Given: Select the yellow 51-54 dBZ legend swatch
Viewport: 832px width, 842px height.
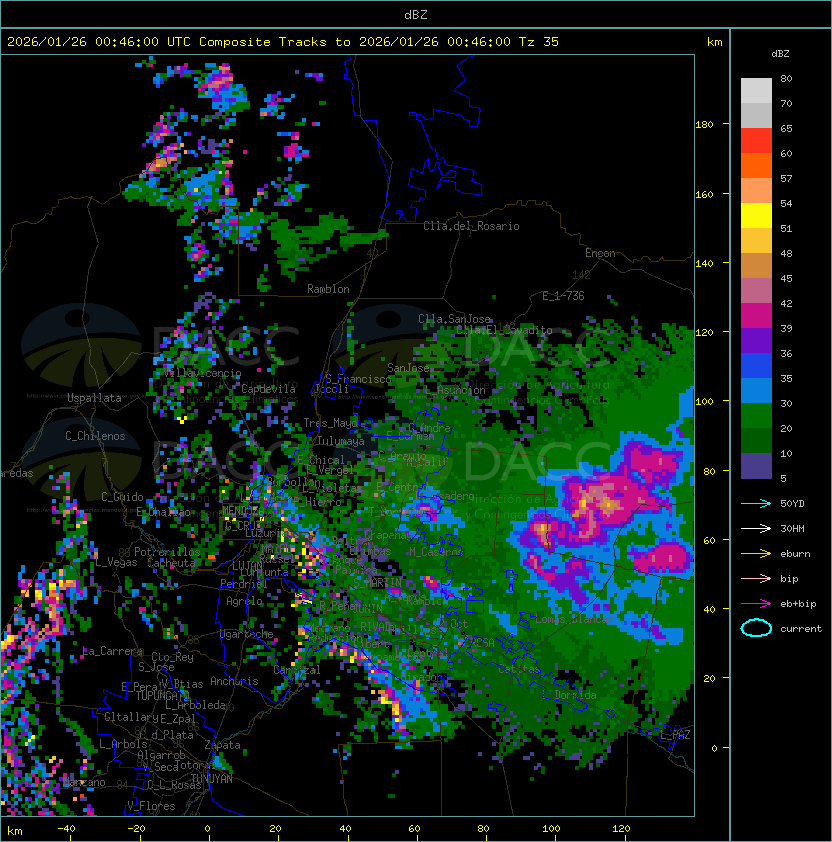Looking at the screenshot, I should [x=756, y=216].
